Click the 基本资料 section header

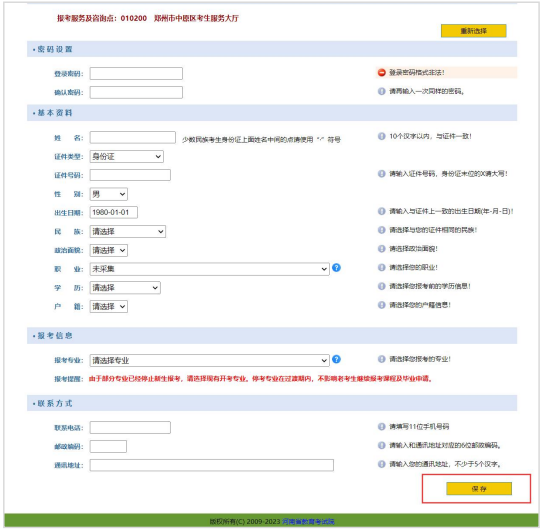click(x=272, y=113)
